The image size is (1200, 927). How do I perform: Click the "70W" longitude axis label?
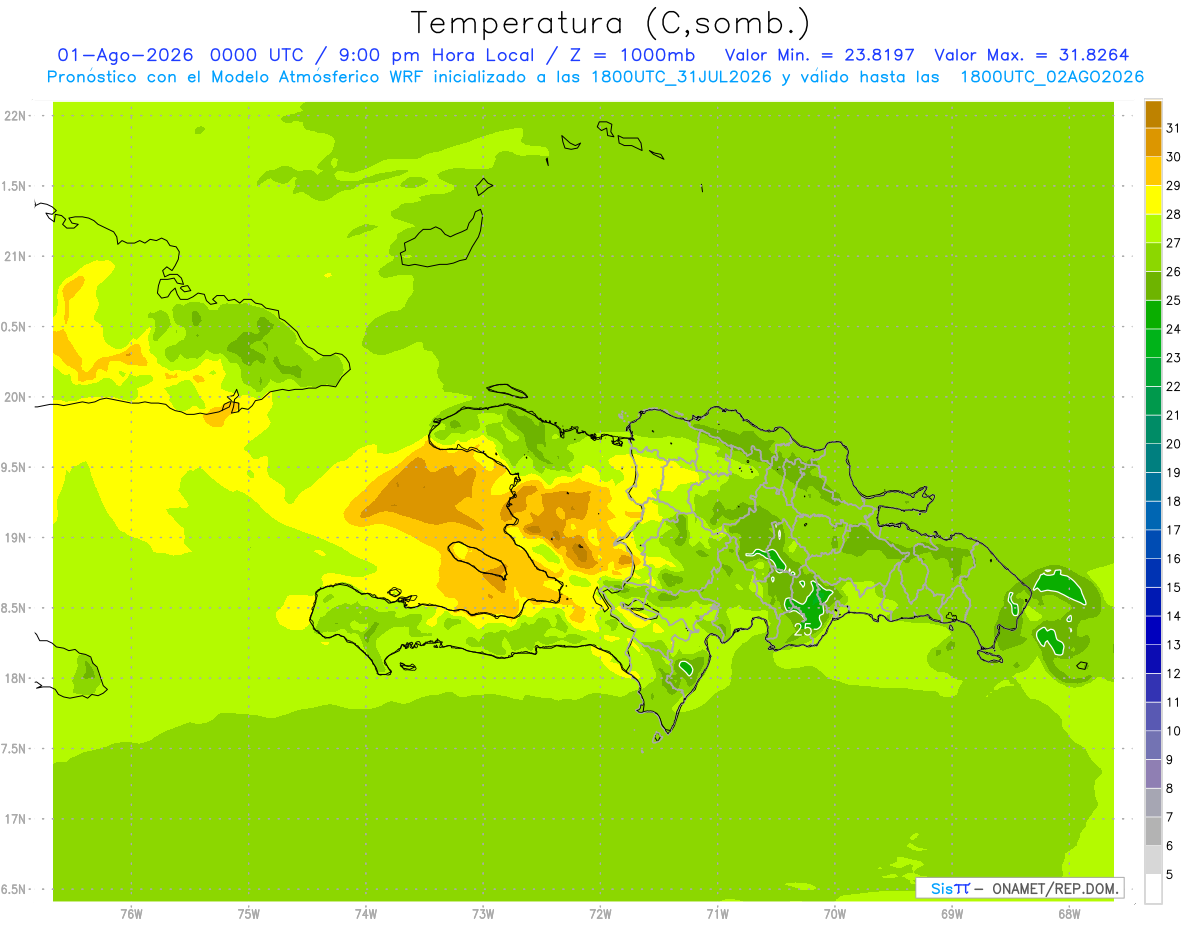point(835,914)
